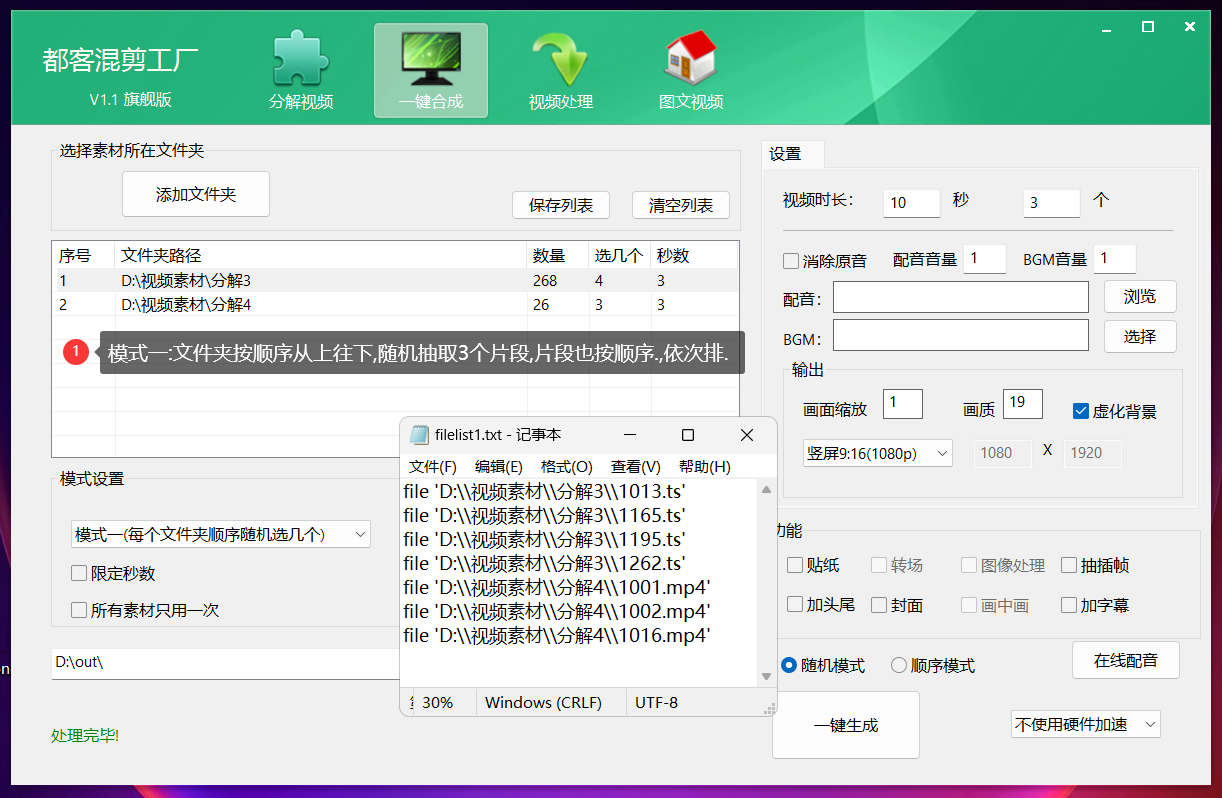Click the 配音音量 input field
The image size is (1222, 798).
click(x=985, y=259)
